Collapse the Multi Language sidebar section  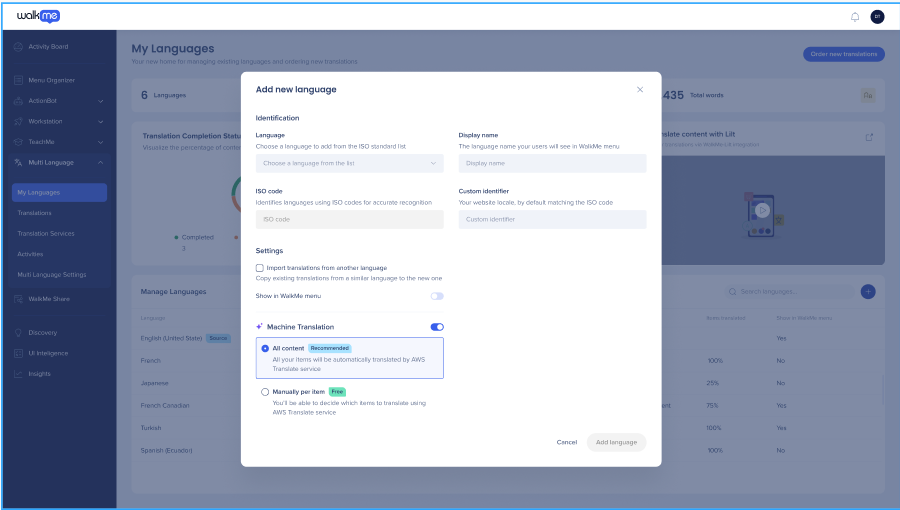click(100, 162)
